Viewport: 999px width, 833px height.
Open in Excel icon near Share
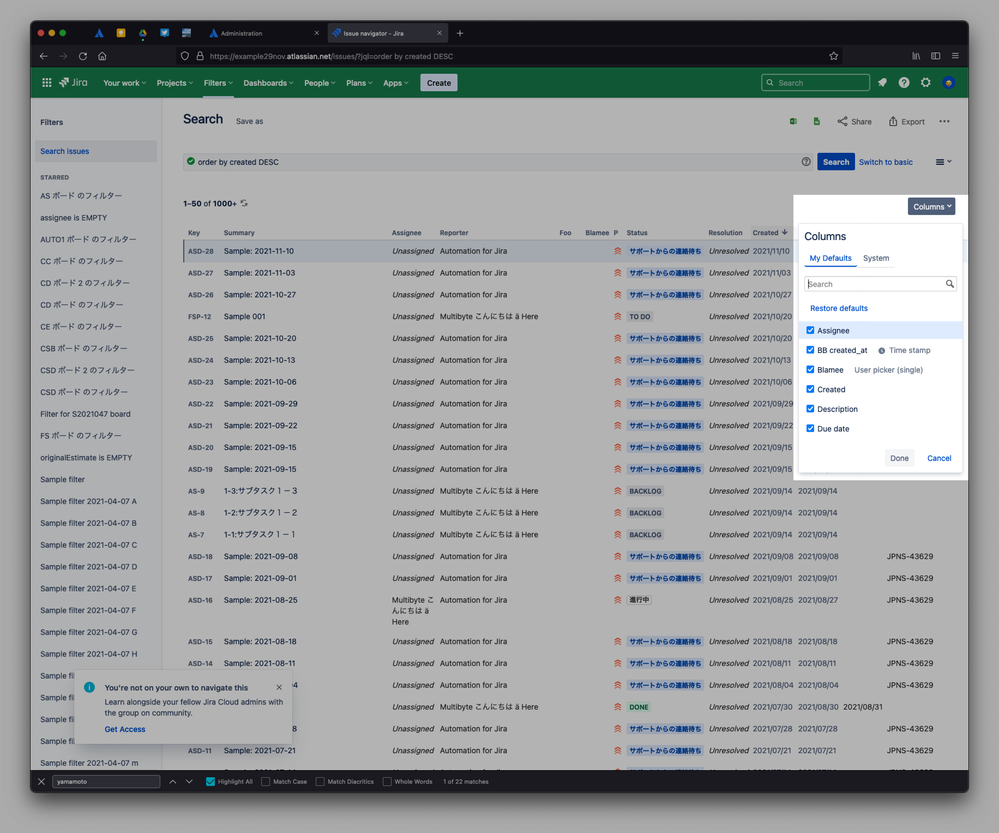(x=793, y=121)
